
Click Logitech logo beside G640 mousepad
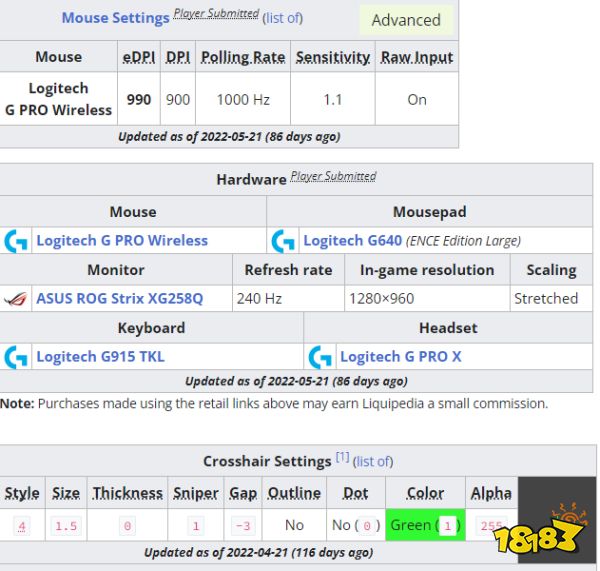[x=283, y=241]
